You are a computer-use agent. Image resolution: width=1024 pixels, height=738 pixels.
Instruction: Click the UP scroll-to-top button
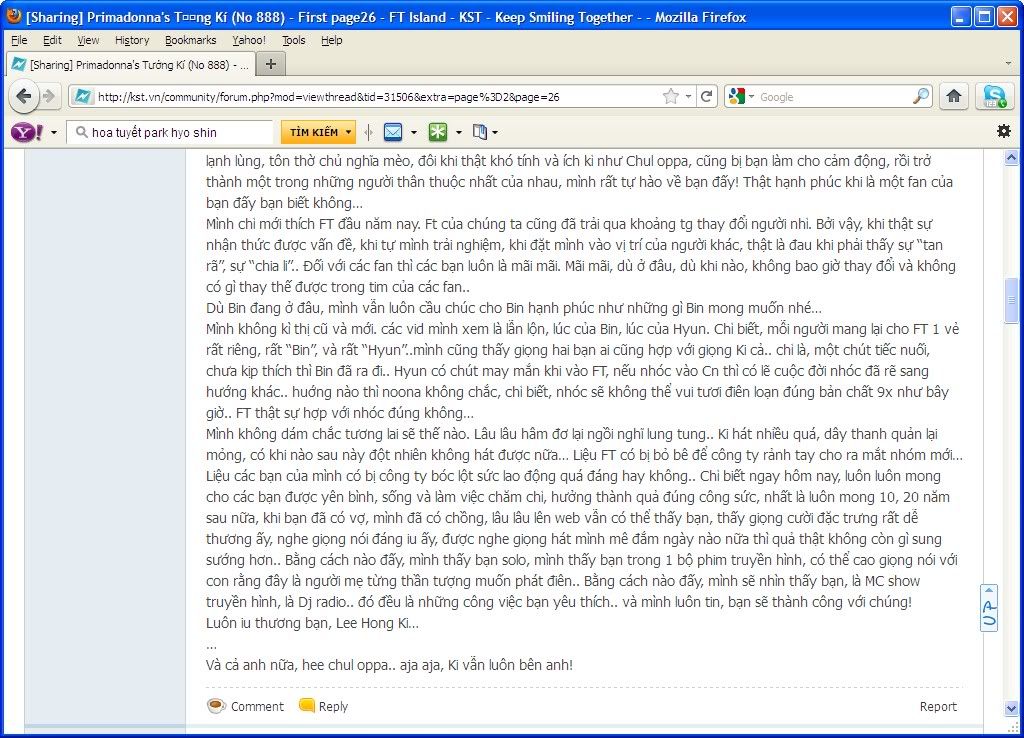tap(989, 608)
